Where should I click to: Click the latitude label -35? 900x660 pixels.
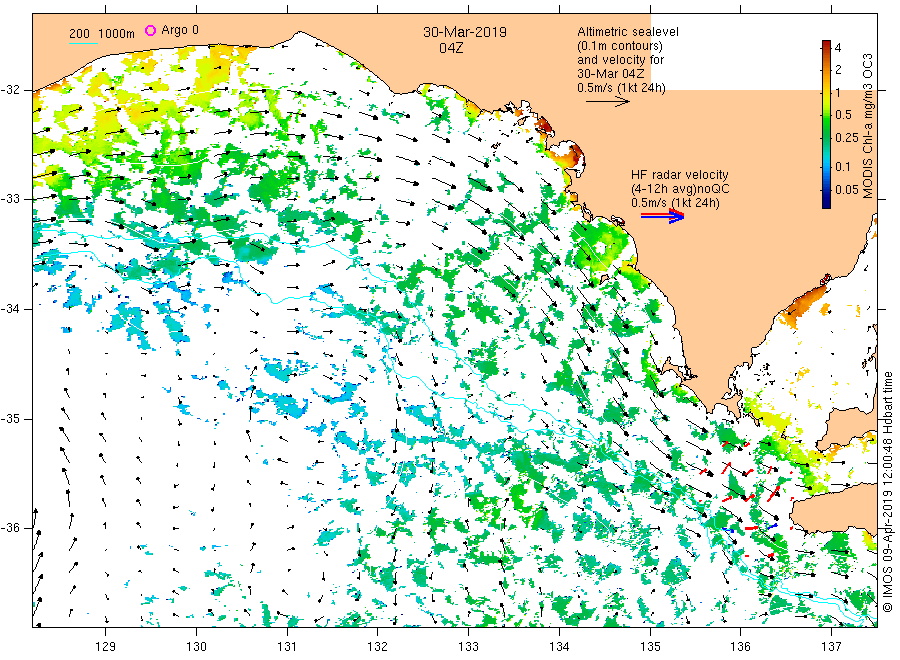10,419
